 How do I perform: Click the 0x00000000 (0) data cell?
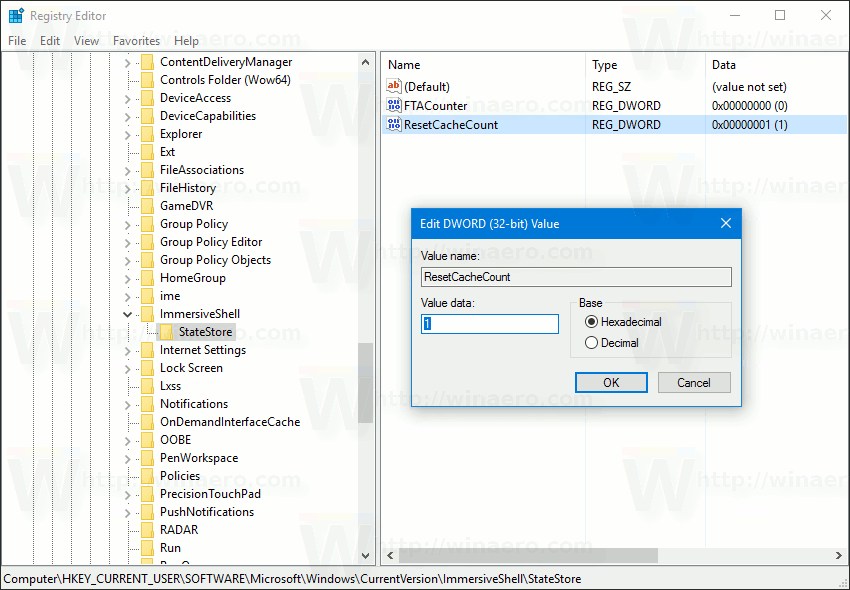[x=749, y=106]
